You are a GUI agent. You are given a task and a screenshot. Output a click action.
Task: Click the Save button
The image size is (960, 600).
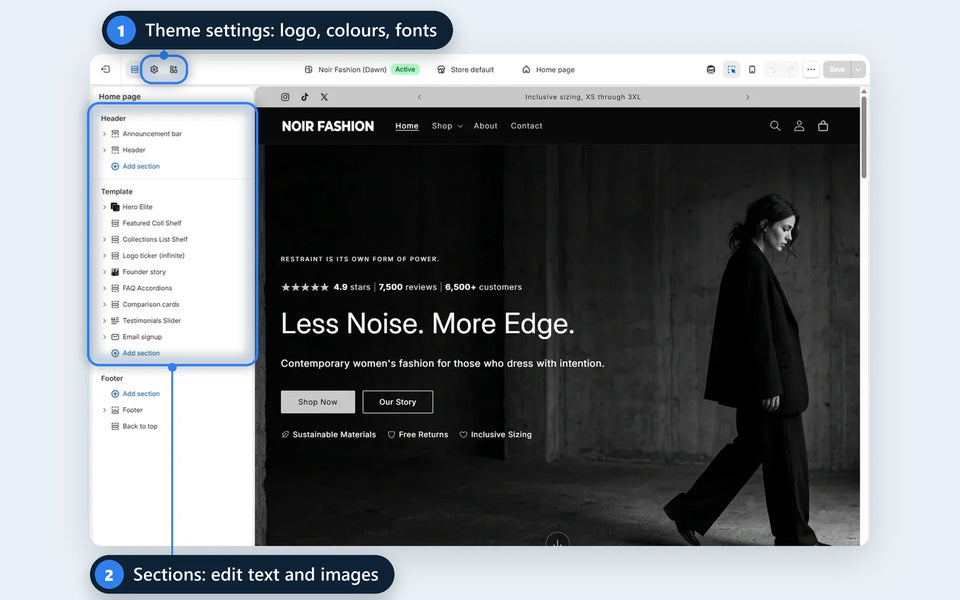pos(837,70)
